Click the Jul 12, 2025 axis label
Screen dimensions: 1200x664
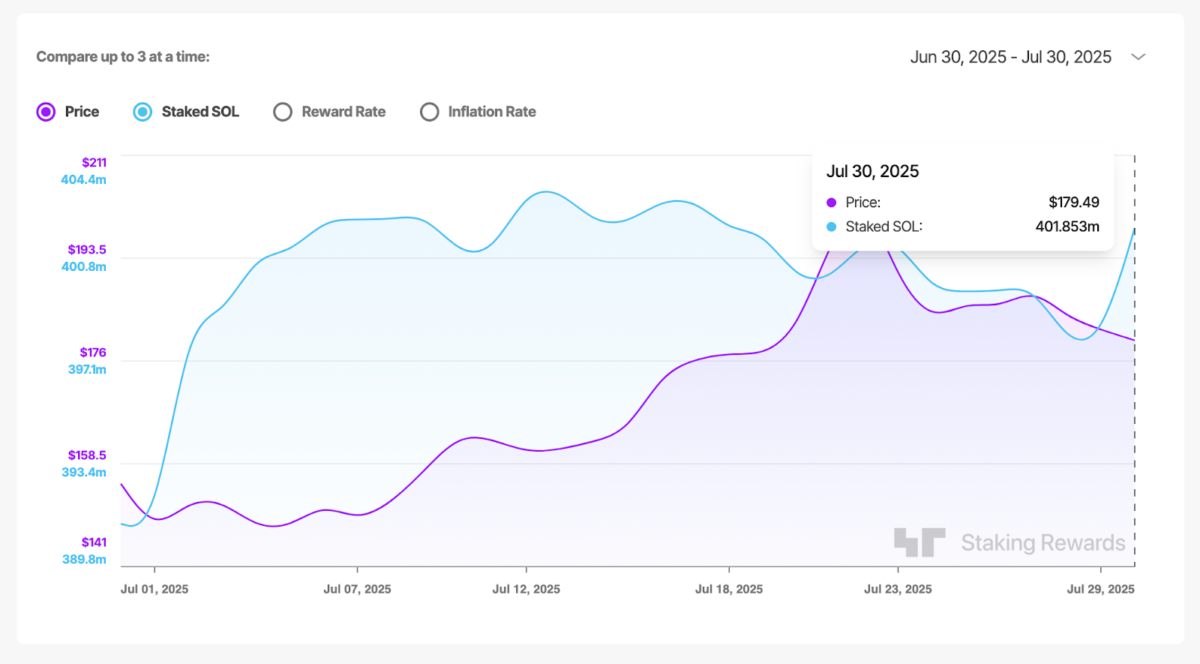(526, 589)
